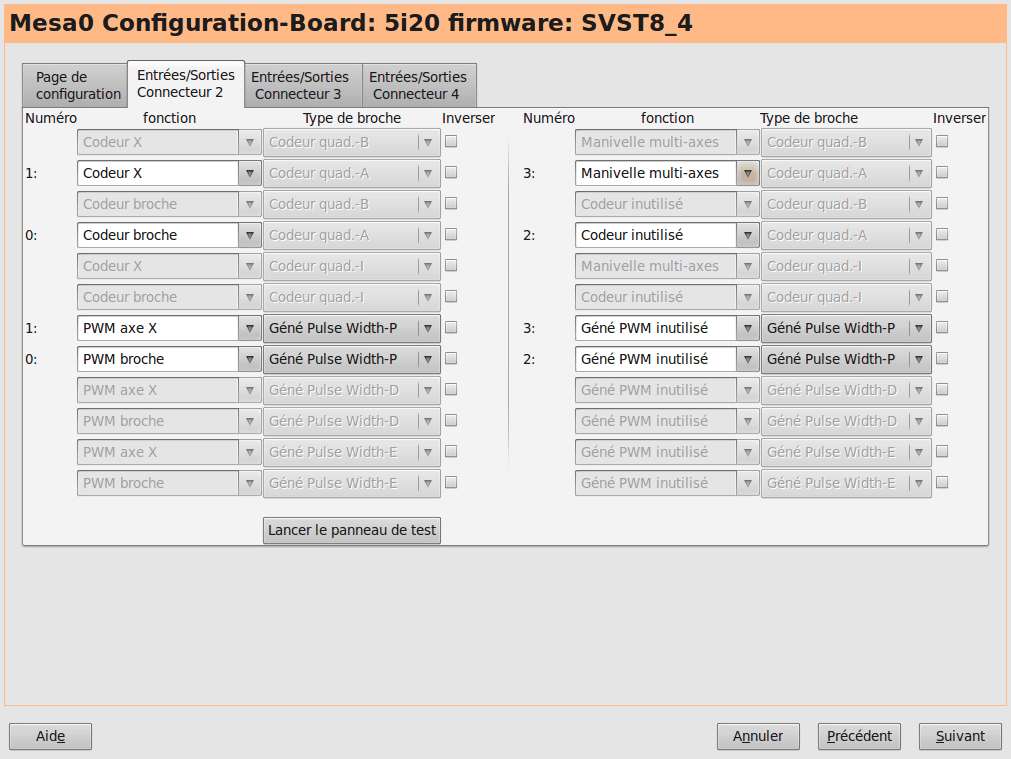Toggle Inverser for Codeur broche quad.-B row

pos(451,203)
